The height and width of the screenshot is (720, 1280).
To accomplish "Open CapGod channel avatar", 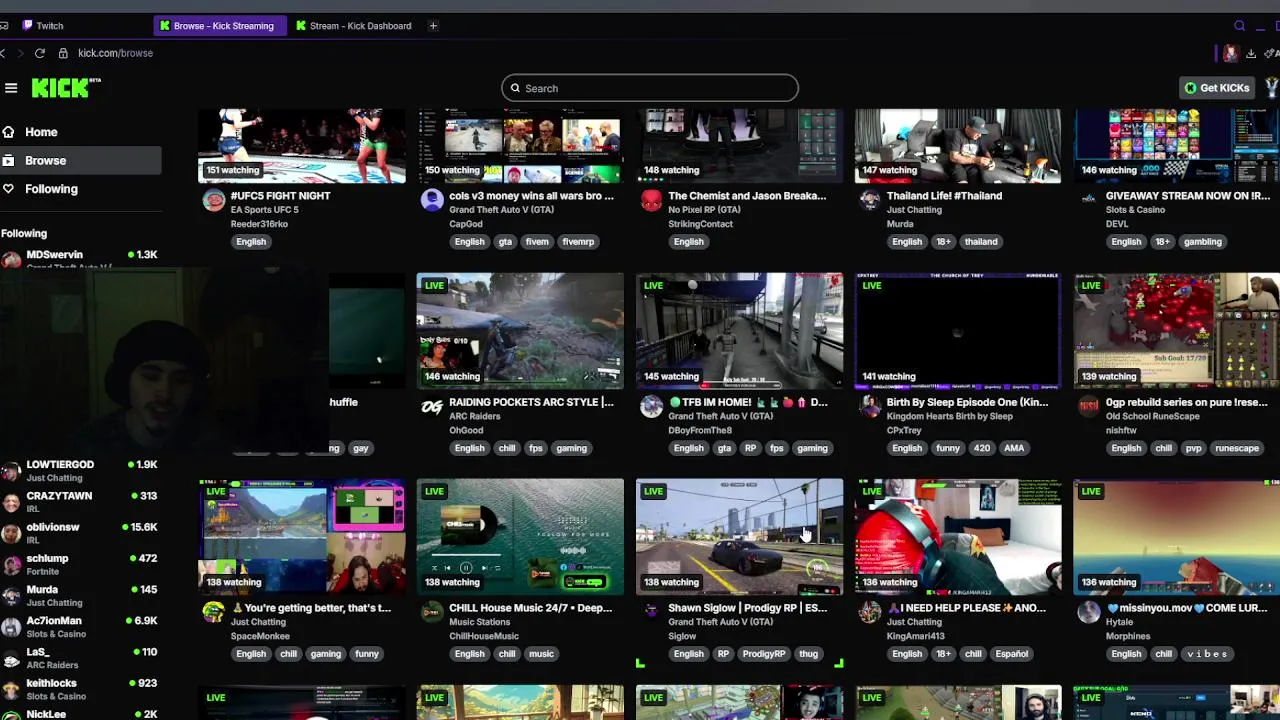I will click(x=432, y=200).
